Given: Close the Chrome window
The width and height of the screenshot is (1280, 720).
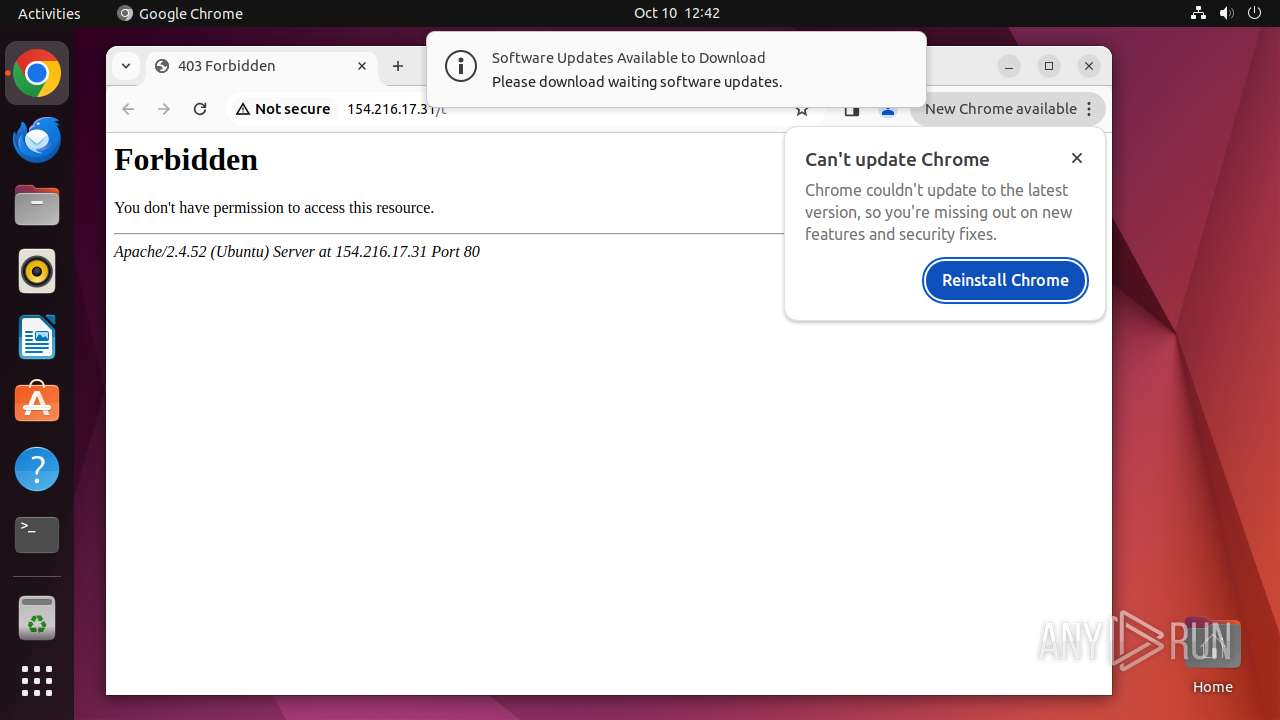Looking at the screenshot, I should (1089, 66).
